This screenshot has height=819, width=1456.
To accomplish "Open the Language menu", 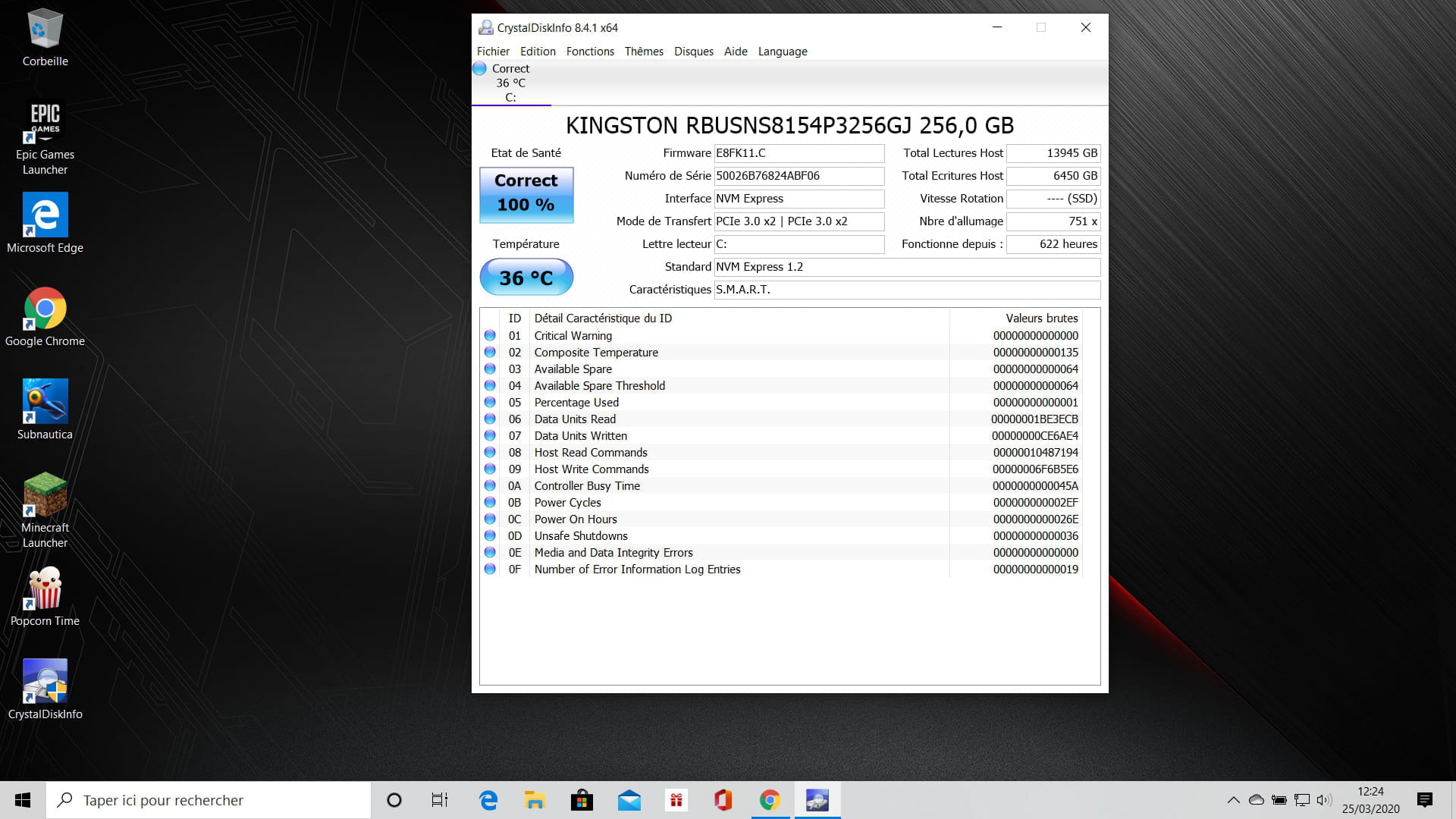I will [x=783, y=52].
